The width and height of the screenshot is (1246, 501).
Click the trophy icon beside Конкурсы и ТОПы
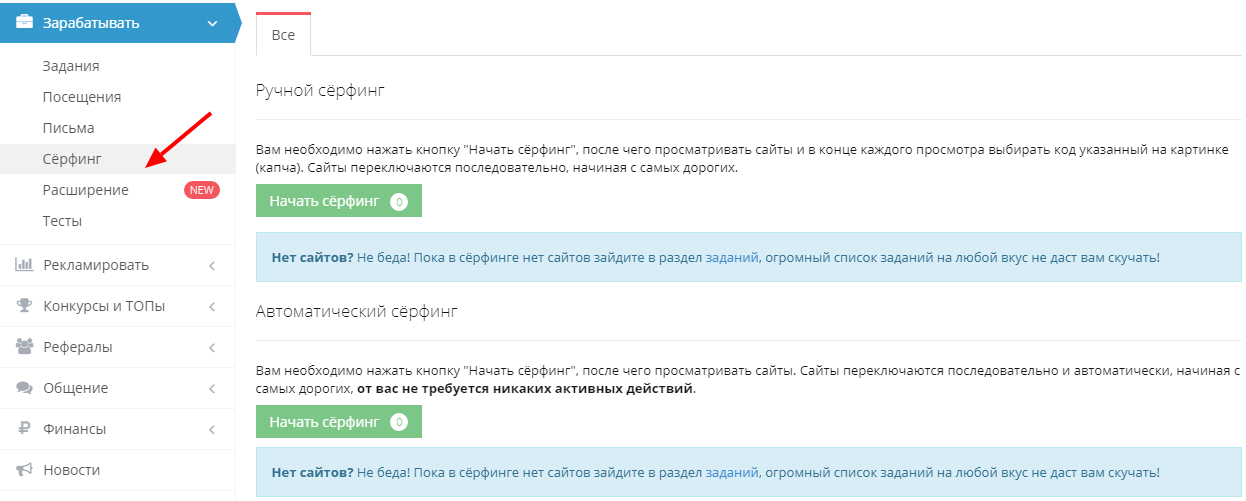(x=25, y=306)
